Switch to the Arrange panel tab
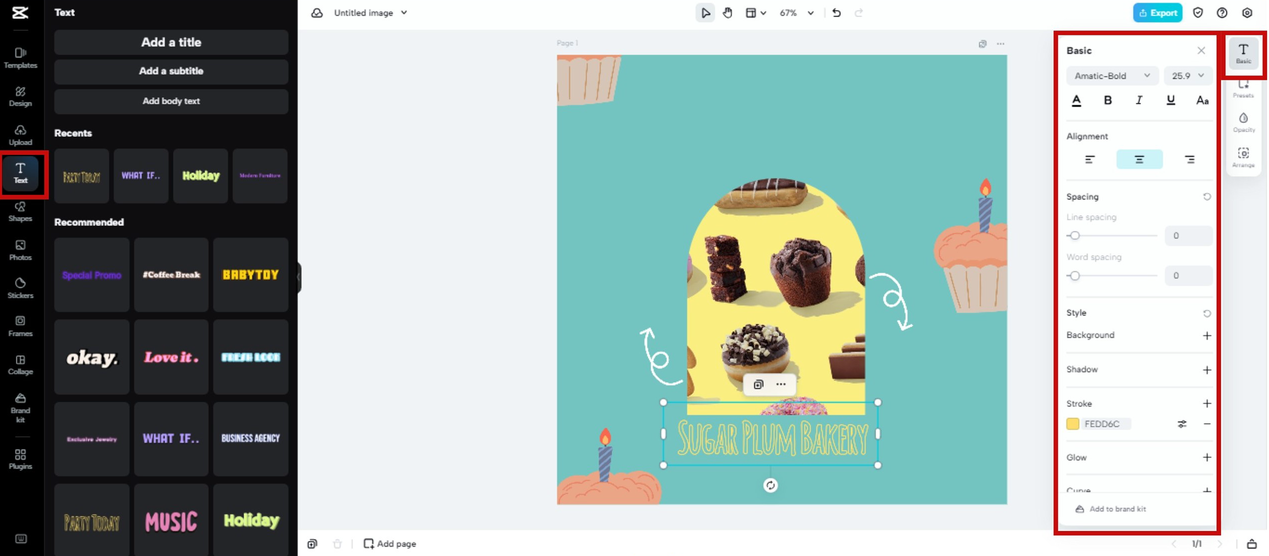This screenshot has height=556, width=1269. (1243, 157)
